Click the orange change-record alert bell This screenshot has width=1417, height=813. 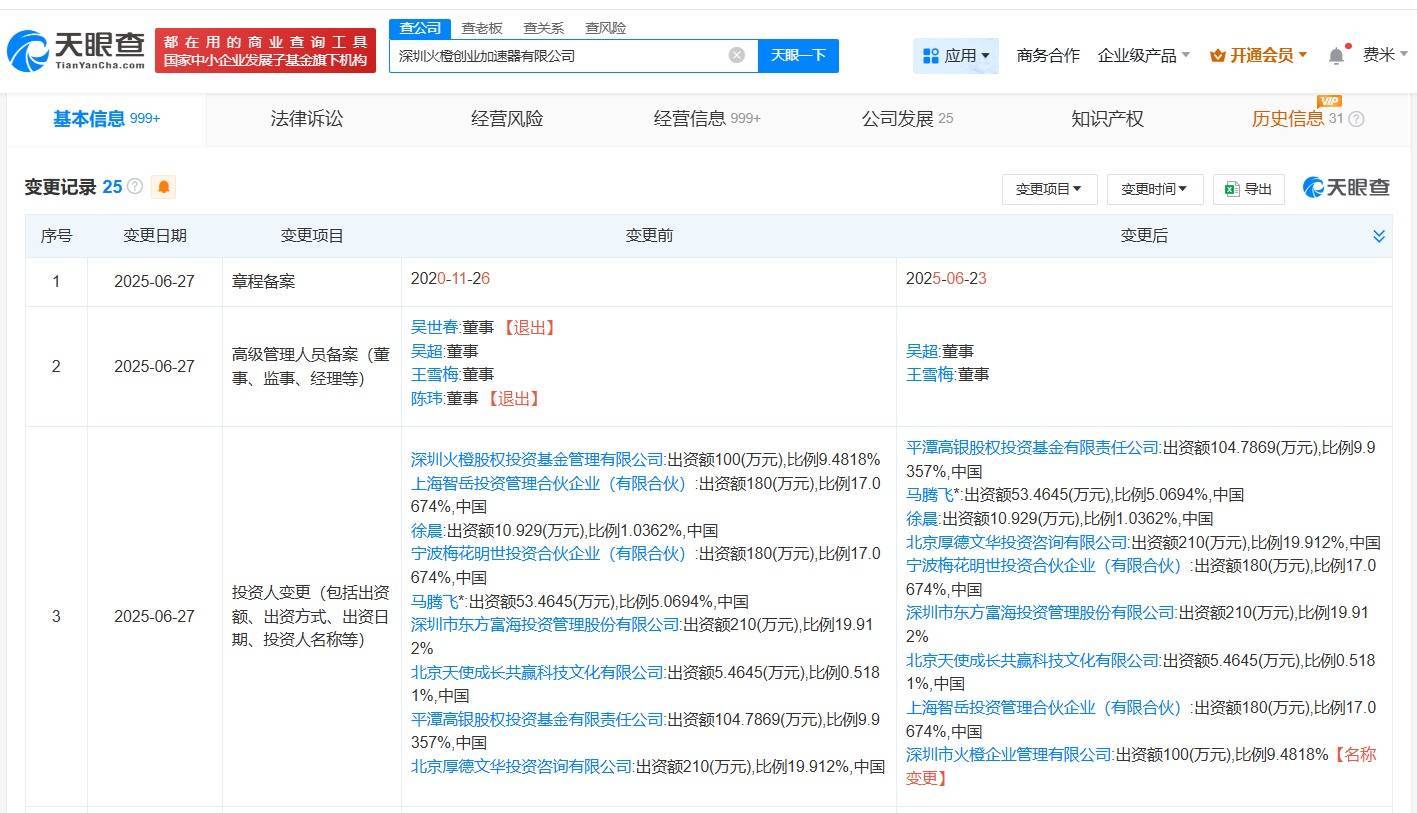(x=163, y=187)
